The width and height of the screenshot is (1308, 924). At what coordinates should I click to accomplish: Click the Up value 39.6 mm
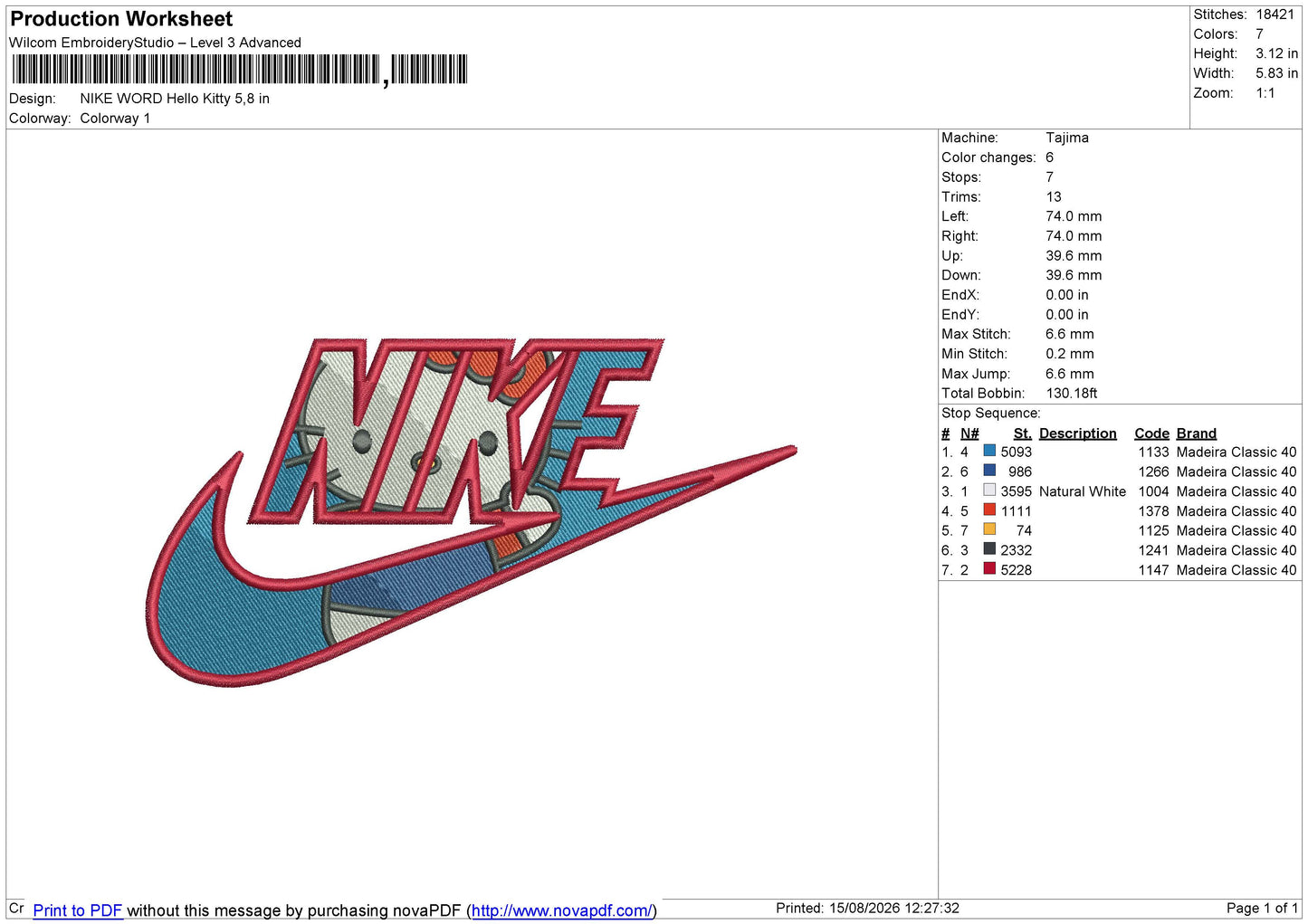click(1074, 256)
